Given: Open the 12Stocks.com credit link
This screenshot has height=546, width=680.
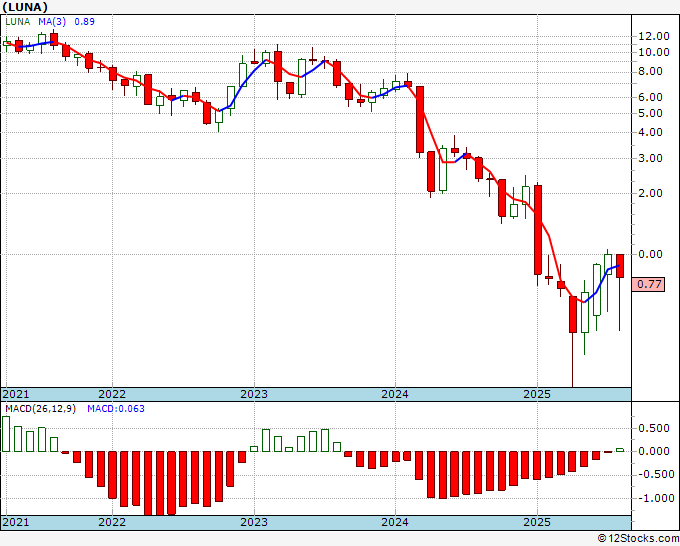Looking at the screenshot, I should (638, 539).
